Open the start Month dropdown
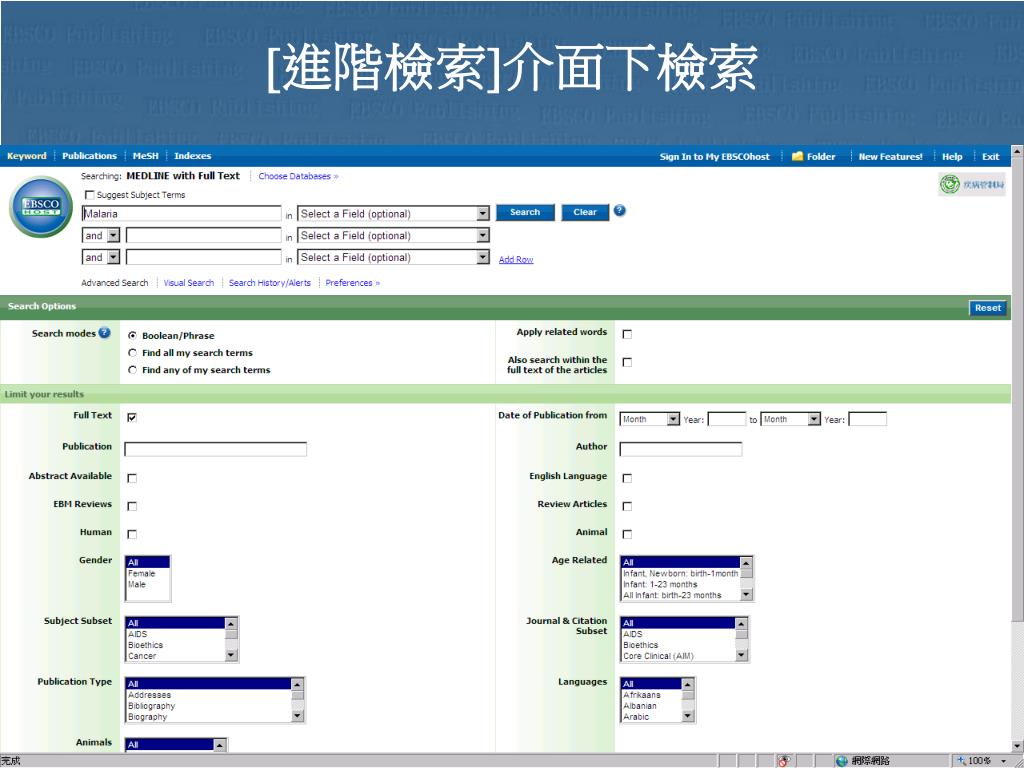 pyautogui.click(x=650, y=419)
